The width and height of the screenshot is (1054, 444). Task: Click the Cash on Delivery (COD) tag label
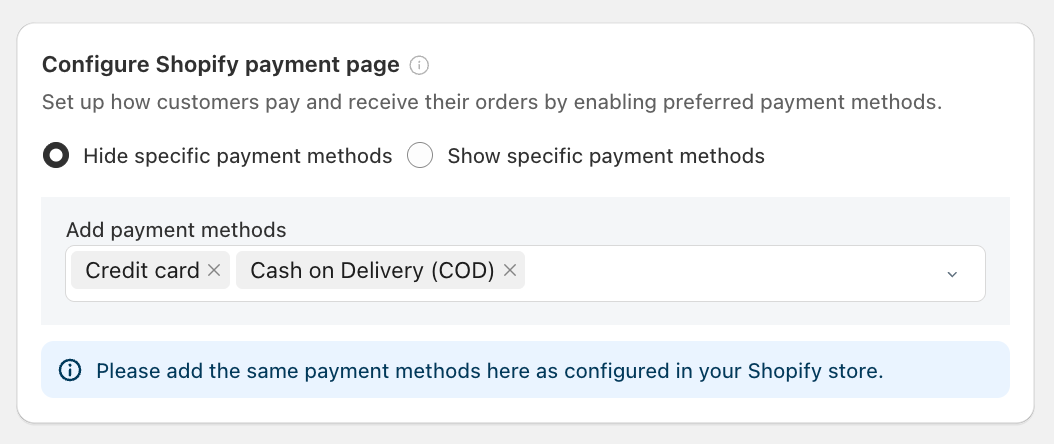(372, 270)
